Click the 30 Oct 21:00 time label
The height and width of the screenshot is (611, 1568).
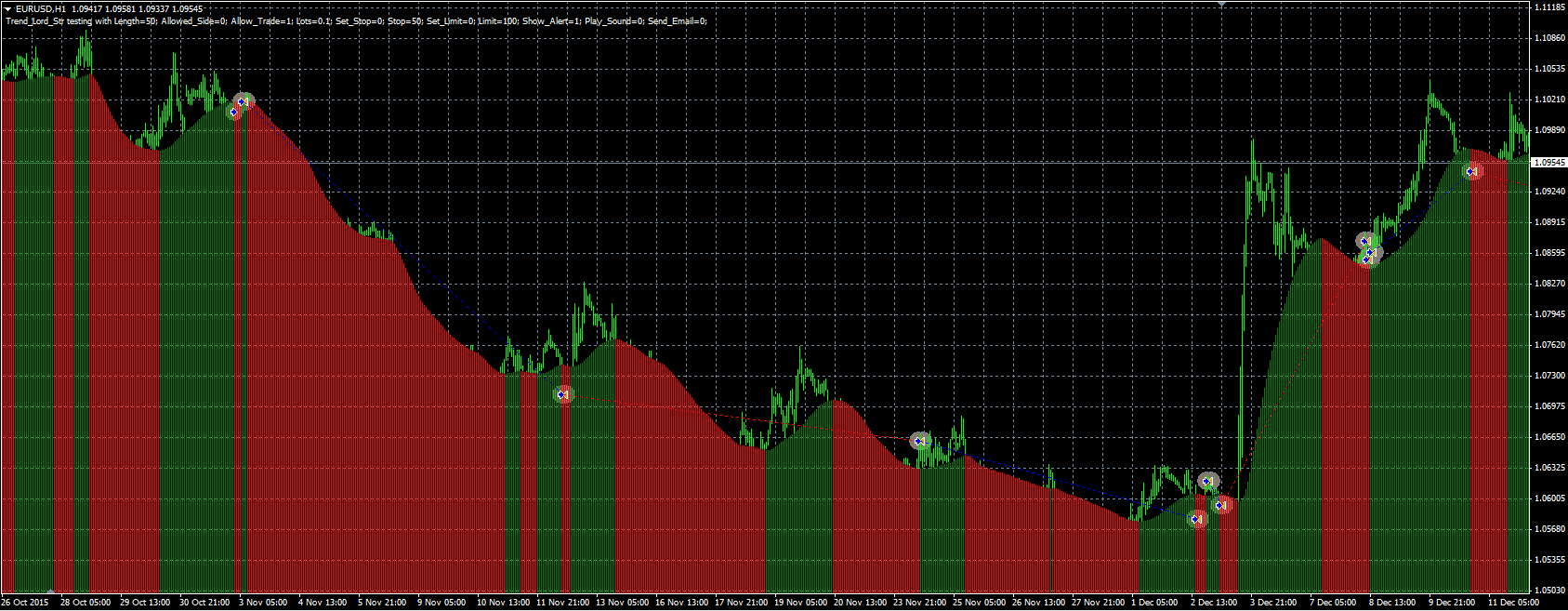pos(204,603)
